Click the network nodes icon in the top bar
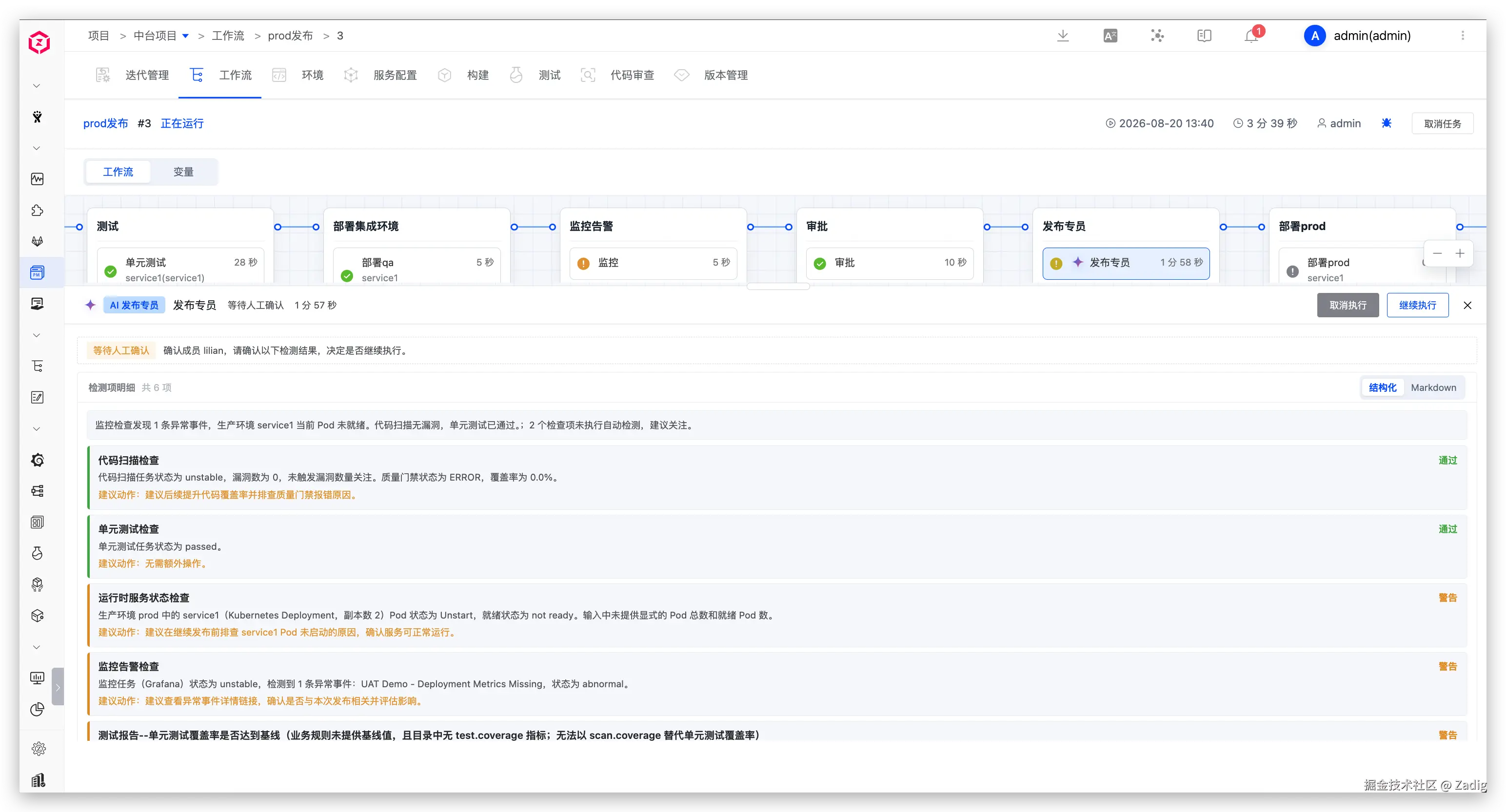 click(x=1157, y=36)
